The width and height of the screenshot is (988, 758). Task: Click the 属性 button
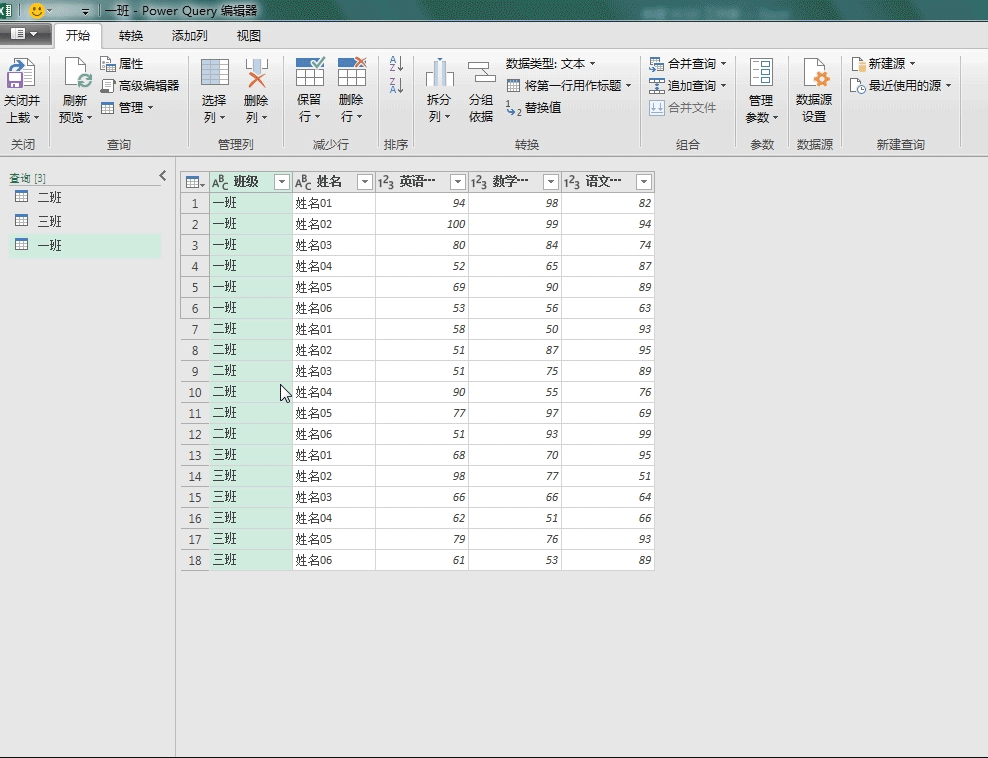point(122,64)
